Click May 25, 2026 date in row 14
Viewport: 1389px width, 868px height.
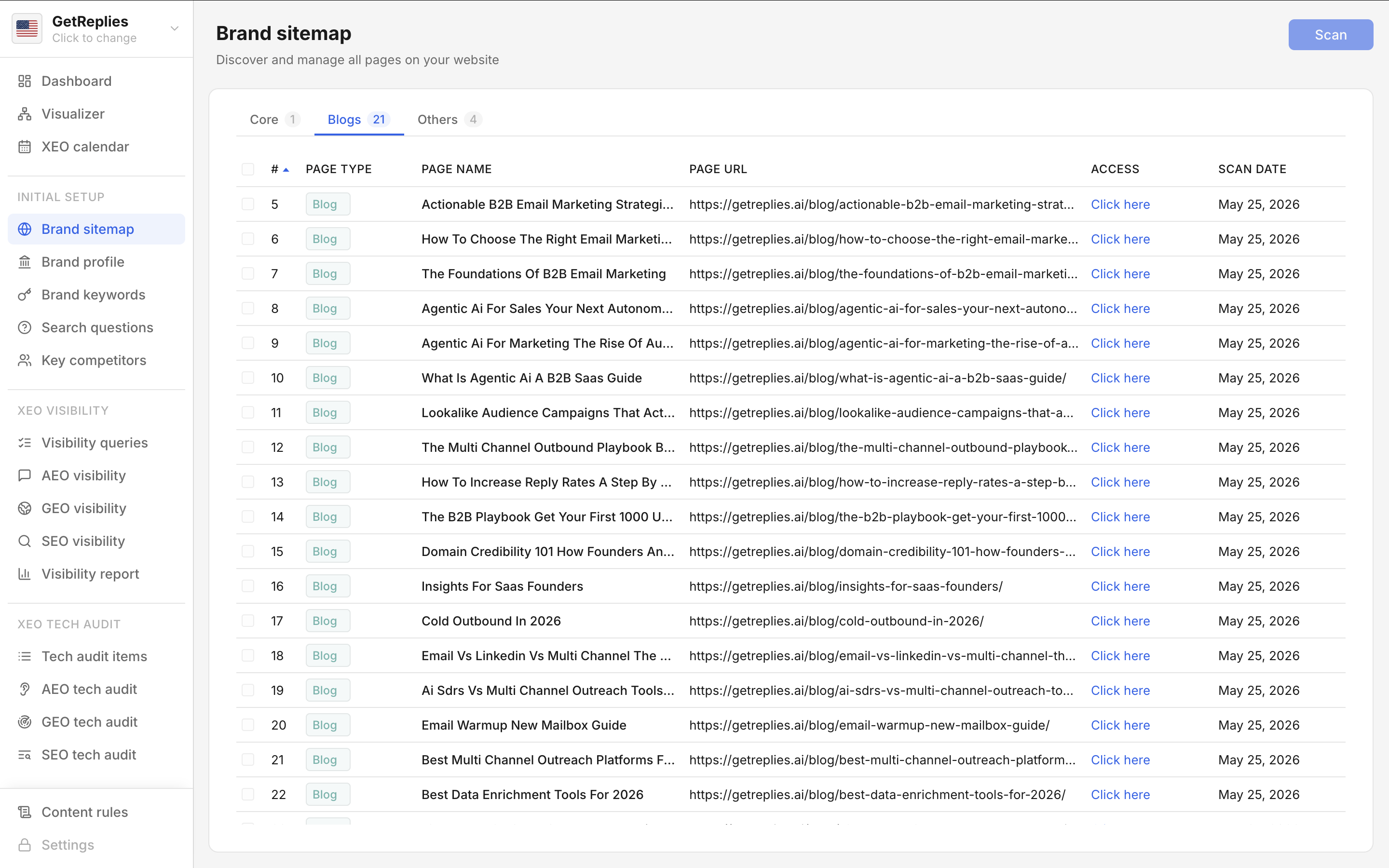(1259, 516)
